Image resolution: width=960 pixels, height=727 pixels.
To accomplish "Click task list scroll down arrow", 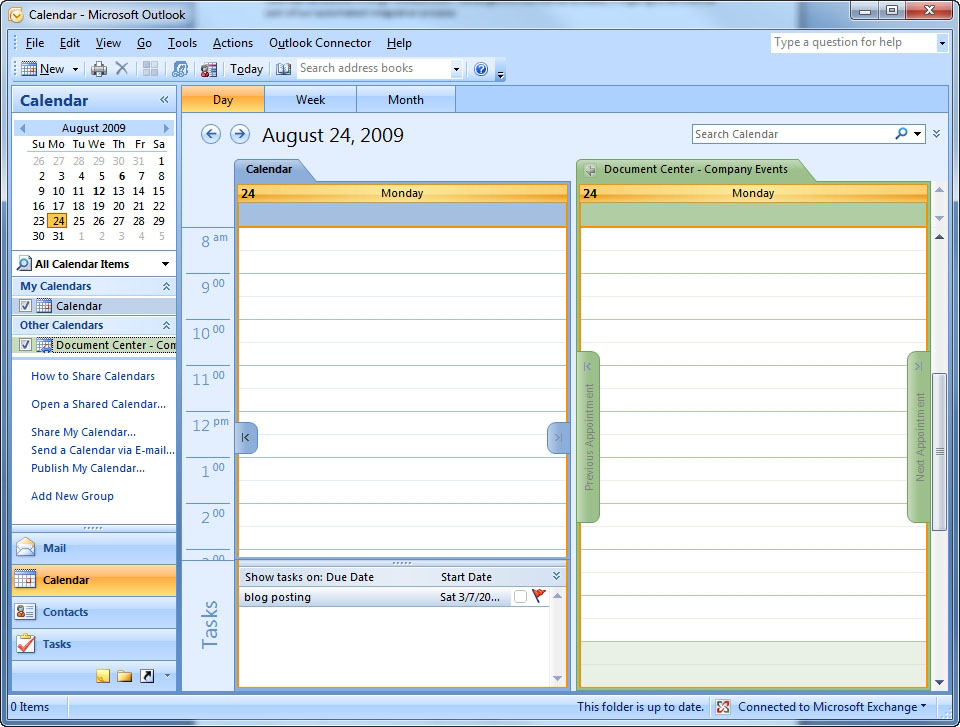I will tap(557, 678).
